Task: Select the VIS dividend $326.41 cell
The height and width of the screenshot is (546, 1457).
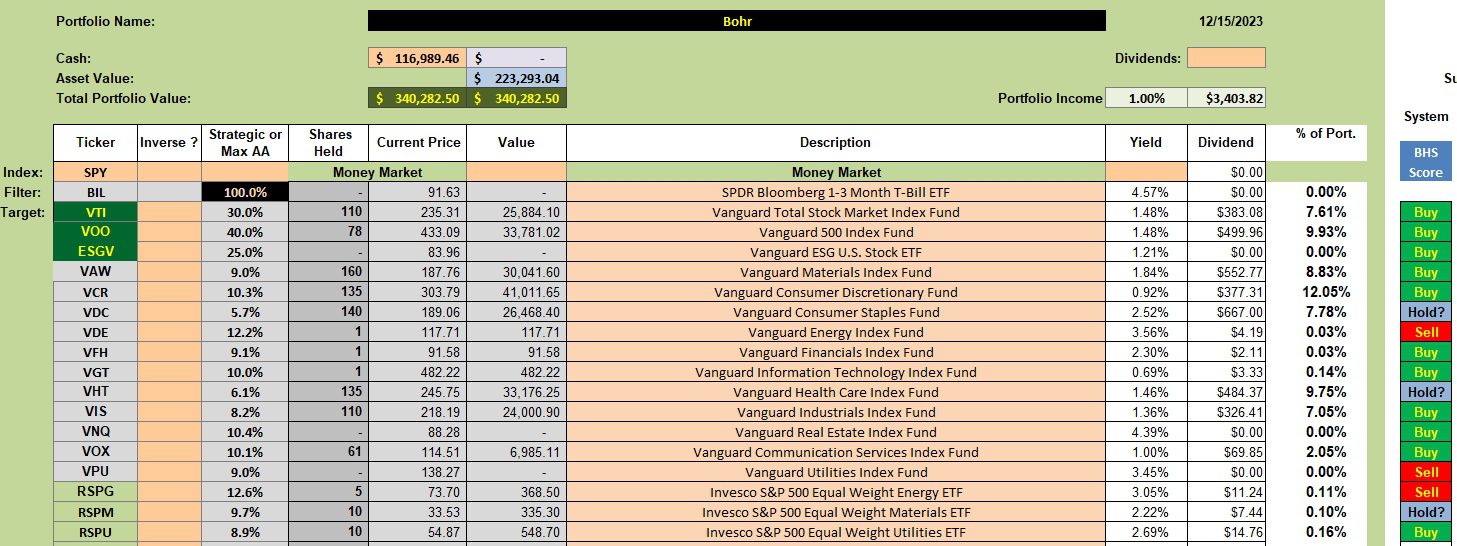Action: [x=1226, y=412]
